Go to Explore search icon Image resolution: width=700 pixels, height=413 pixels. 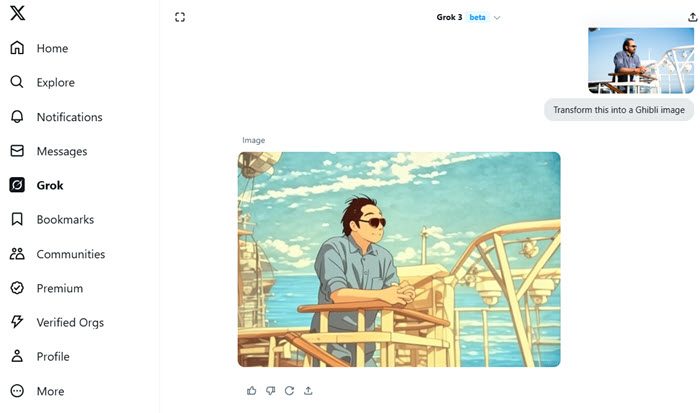pos(17,82)
